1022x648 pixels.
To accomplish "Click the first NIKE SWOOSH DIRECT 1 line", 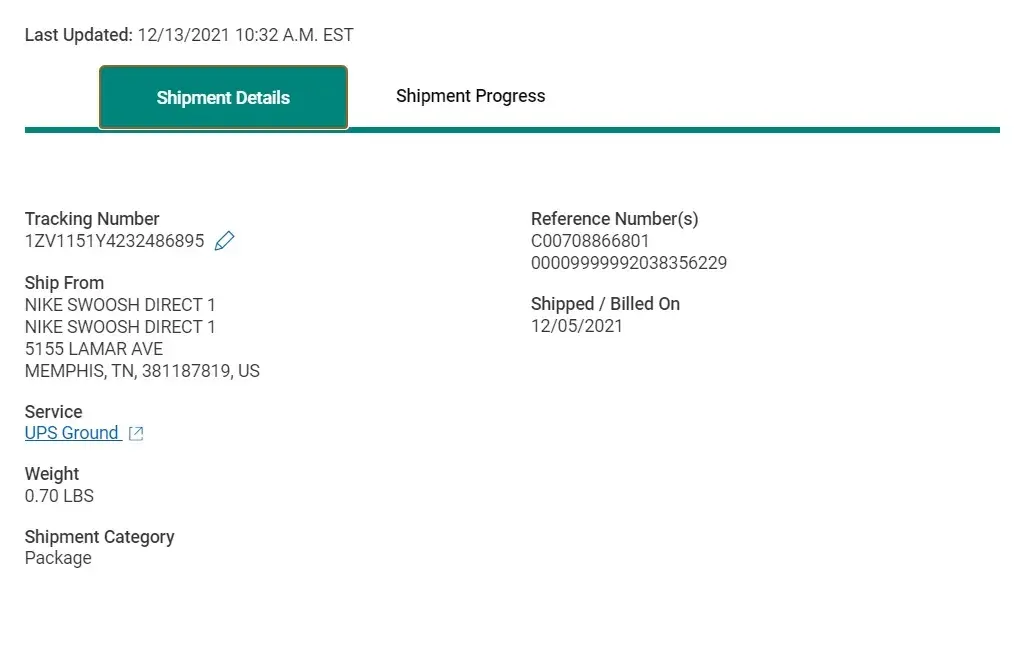I will coord(120,305).
